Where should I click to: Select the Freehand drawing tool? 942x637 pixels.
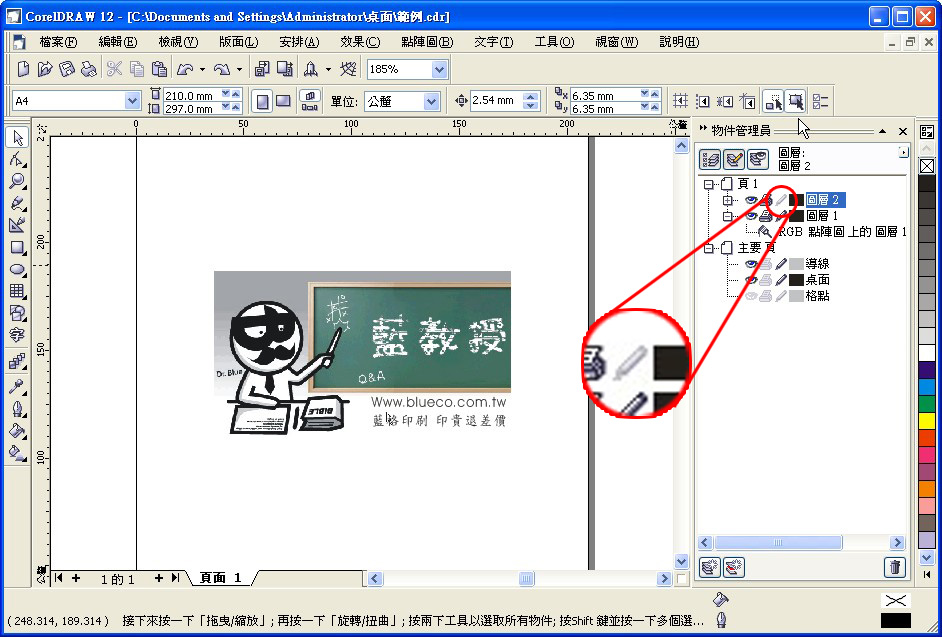click(17, 203)
